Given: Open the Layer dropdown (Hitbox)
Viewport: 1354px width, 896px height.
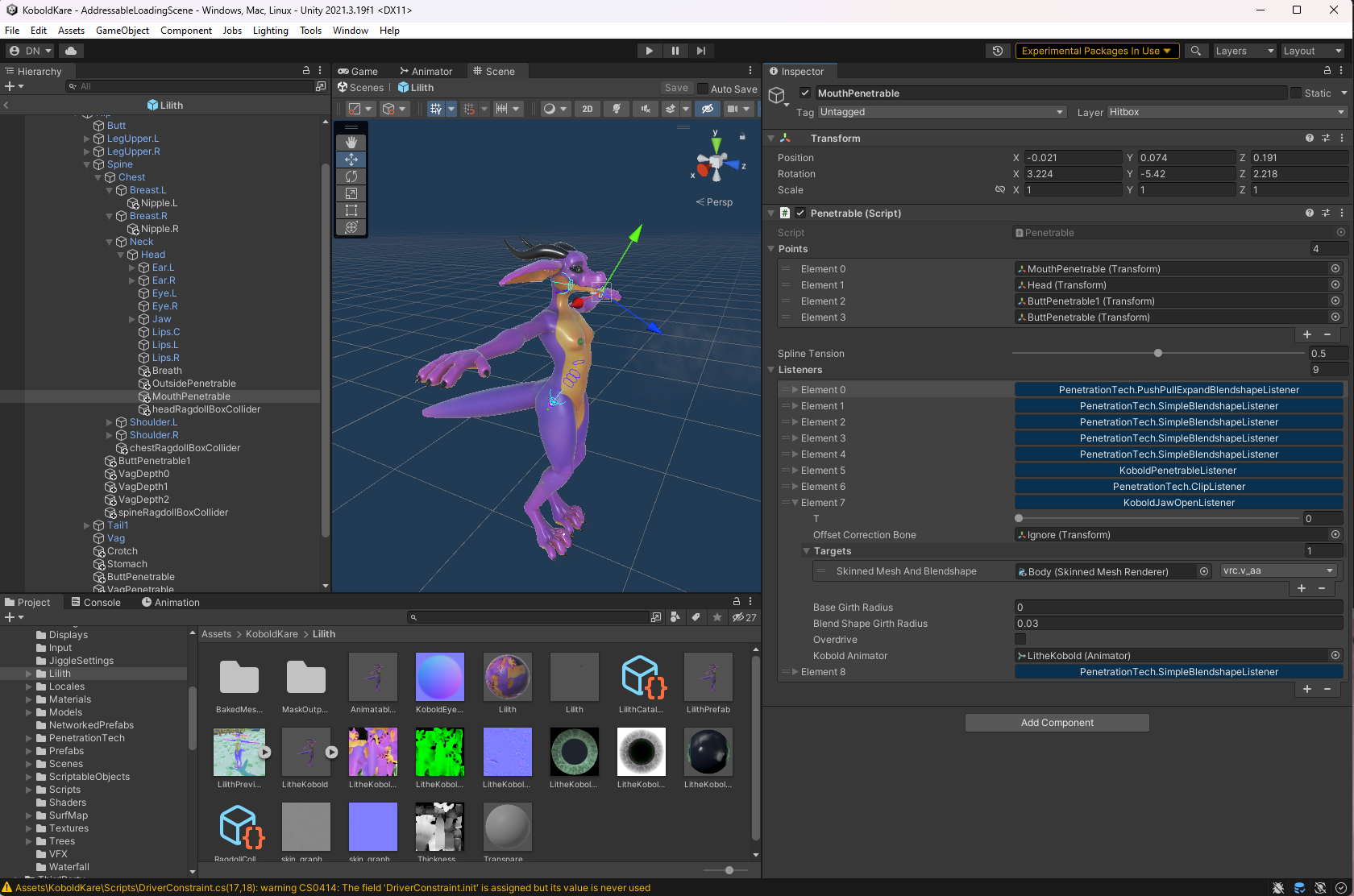Looking at the screenshot, I should click(1227, 112).
